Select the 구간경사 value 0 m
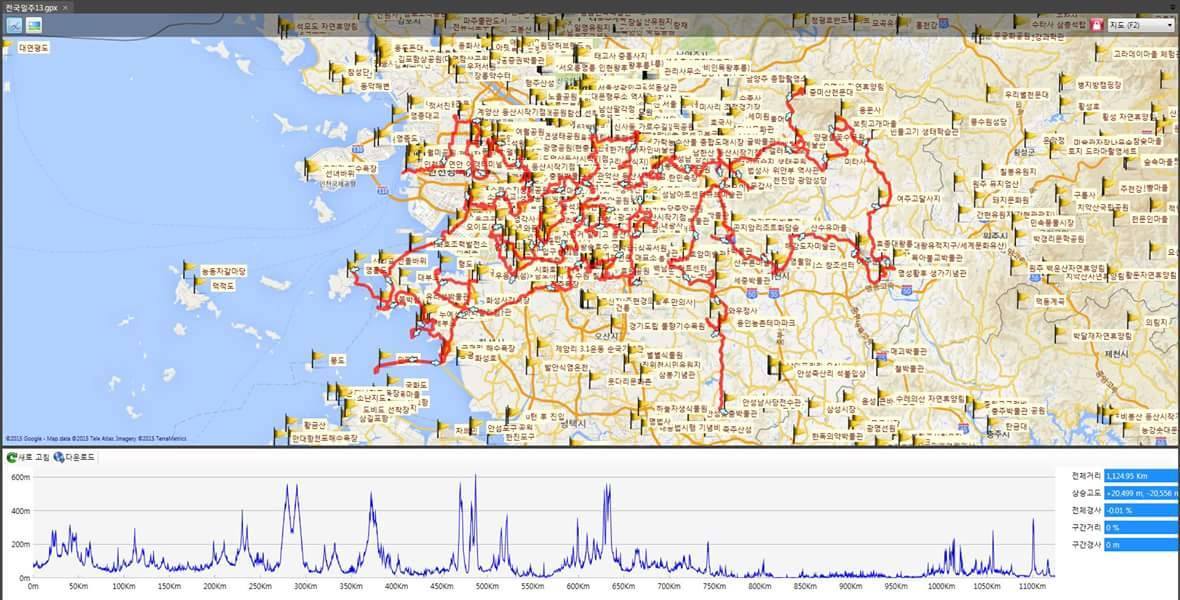 pyautogui.click(x=1141, y=545)
